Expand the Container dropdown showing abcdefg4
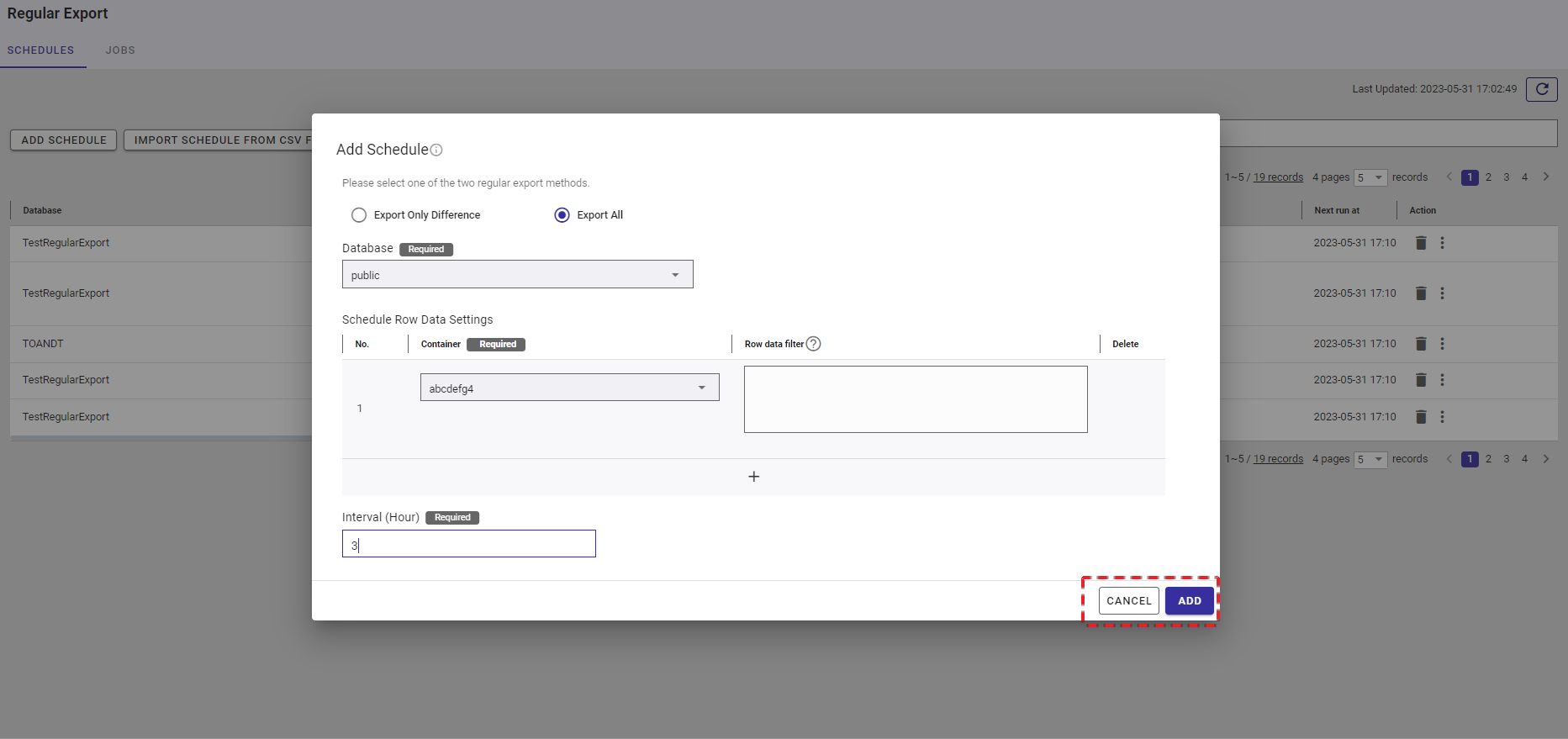Viewport: 1568px width, 739px height. 569,388
